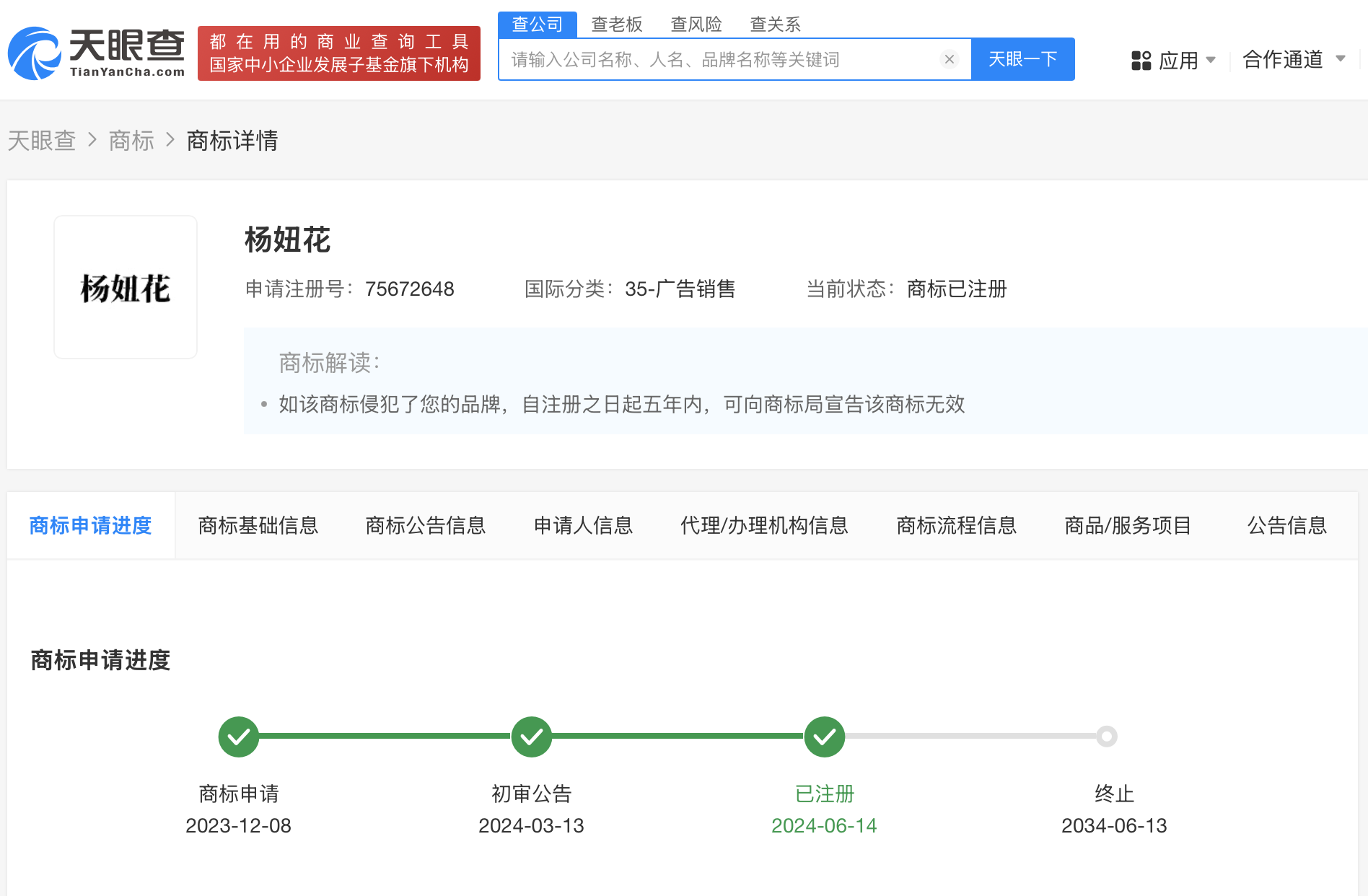Select the 查风险 search tab
This screenshot has width=1368, height=896.
pos(696,25)
